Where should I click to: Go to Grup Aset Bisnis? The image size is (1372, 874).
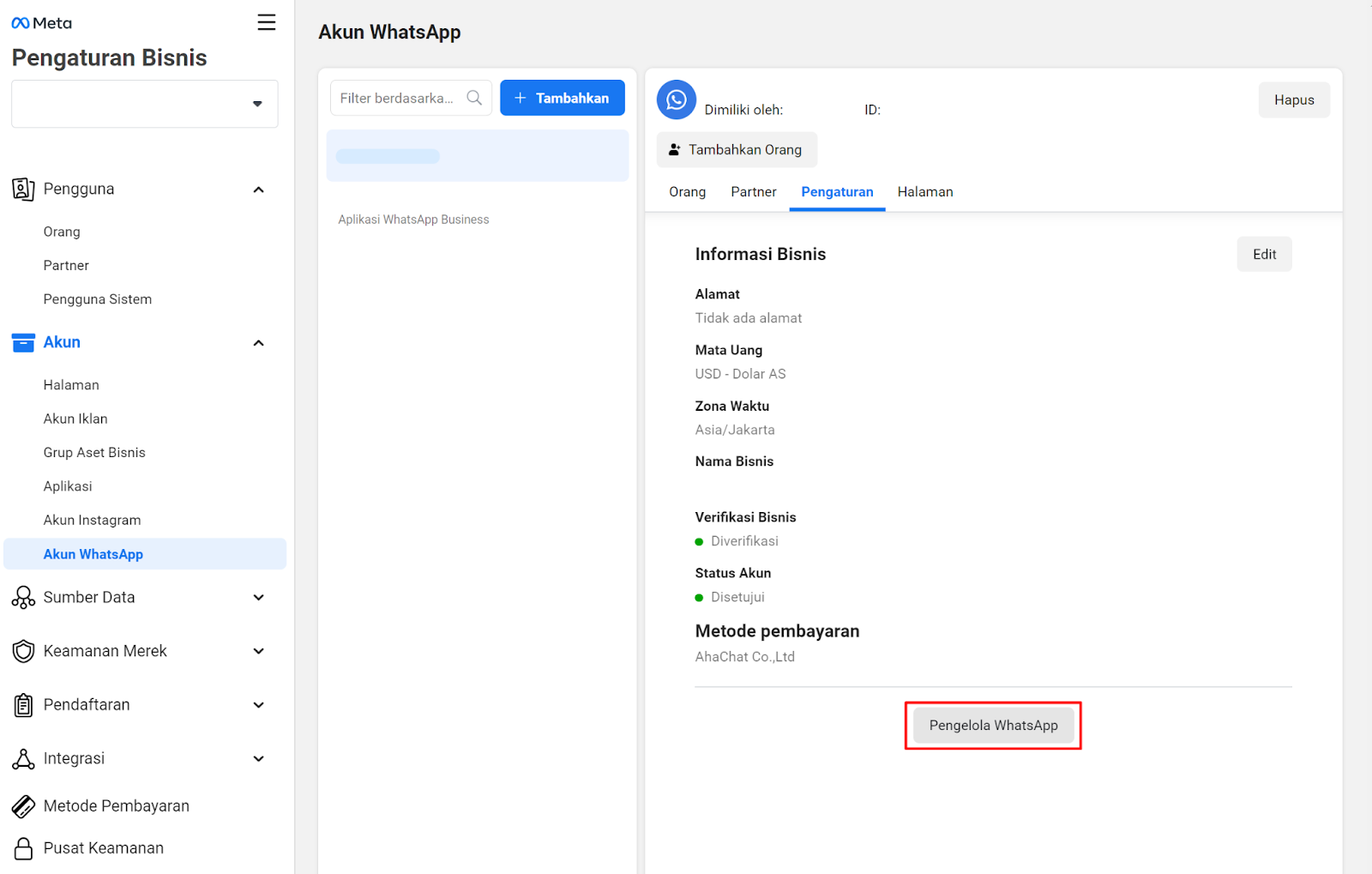pos(94,453)
